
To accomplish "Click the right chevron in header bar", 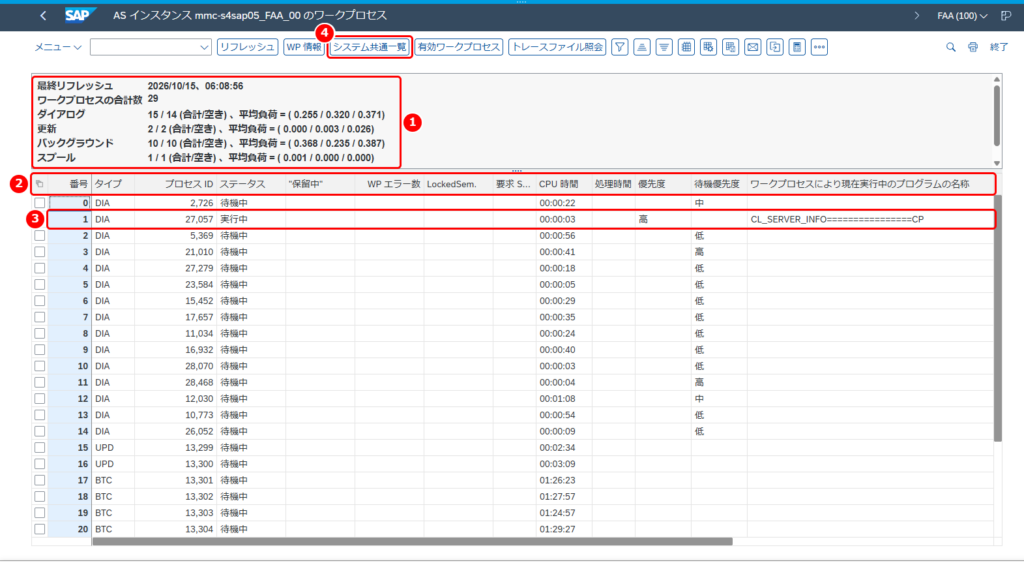I will click(x=917, y=16).
